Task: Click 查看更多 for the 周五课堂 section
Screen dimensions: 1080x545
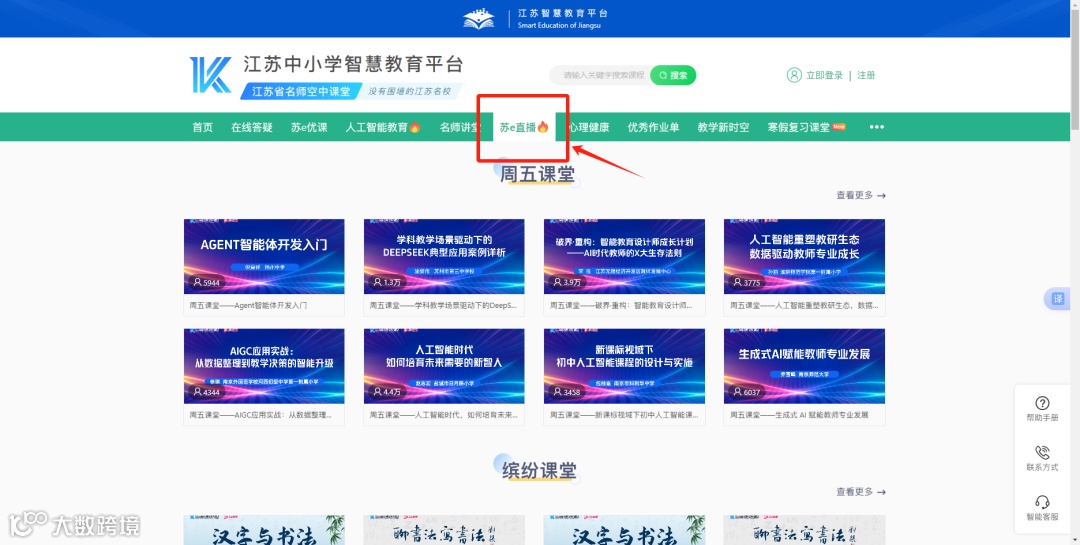Action: click(x=861, y=195)
